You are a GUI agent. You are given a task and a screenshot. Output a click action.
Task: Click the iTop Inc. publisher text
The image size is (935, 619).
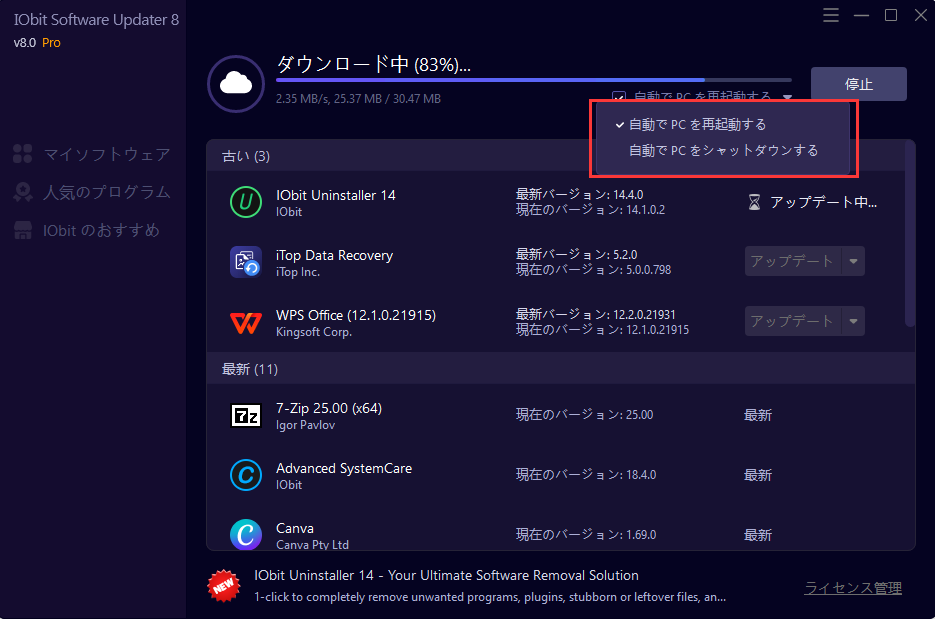(298, 272)
